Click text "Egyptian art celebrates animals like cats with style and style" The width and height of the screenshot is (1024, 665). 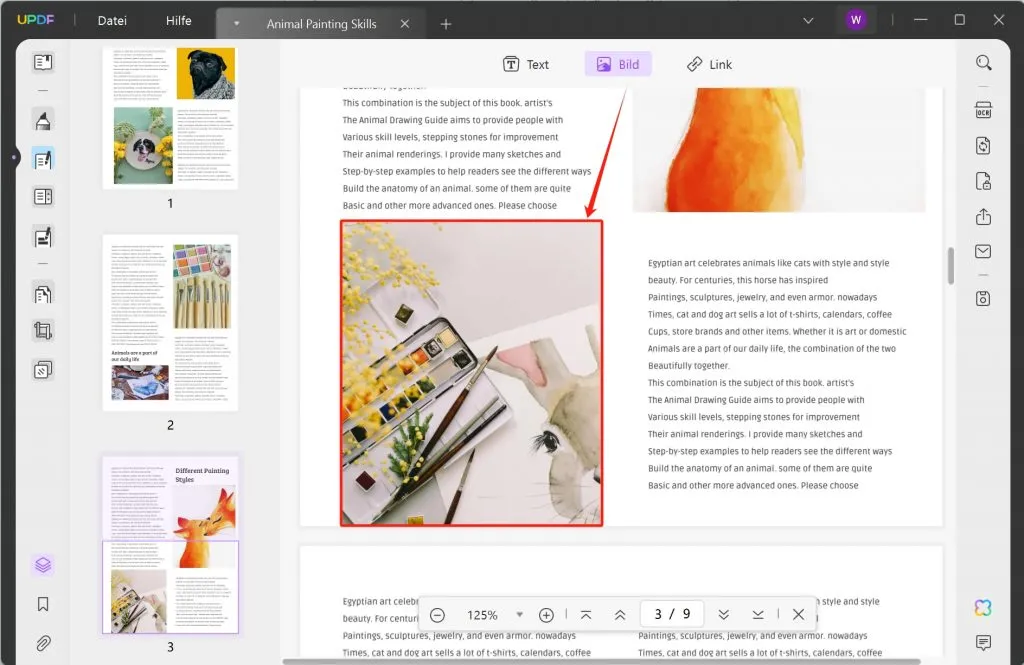pos(768,263)
